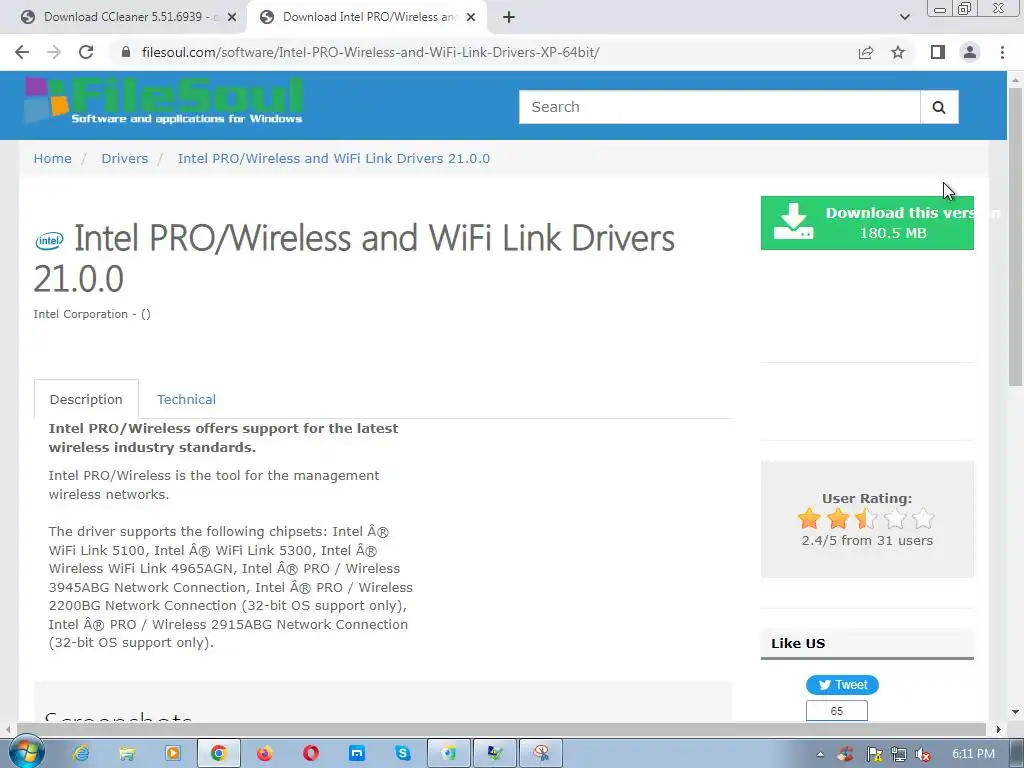Go back to the previous page
1024x768 pixels.
pos(22,52)
